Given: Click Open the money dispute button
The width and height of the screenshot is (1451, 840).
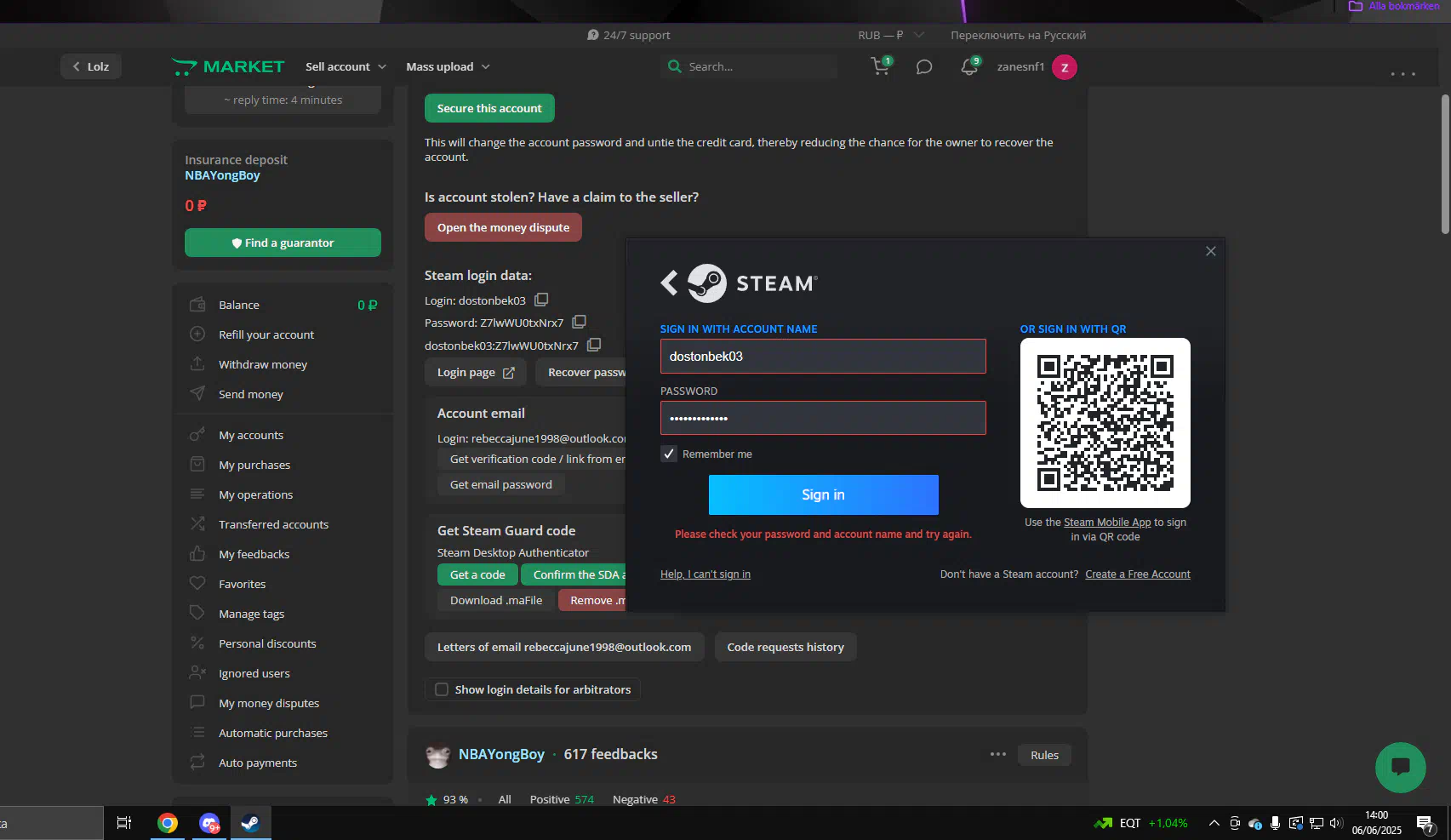Looking at the screenshot, I should [x=503, y=227].
